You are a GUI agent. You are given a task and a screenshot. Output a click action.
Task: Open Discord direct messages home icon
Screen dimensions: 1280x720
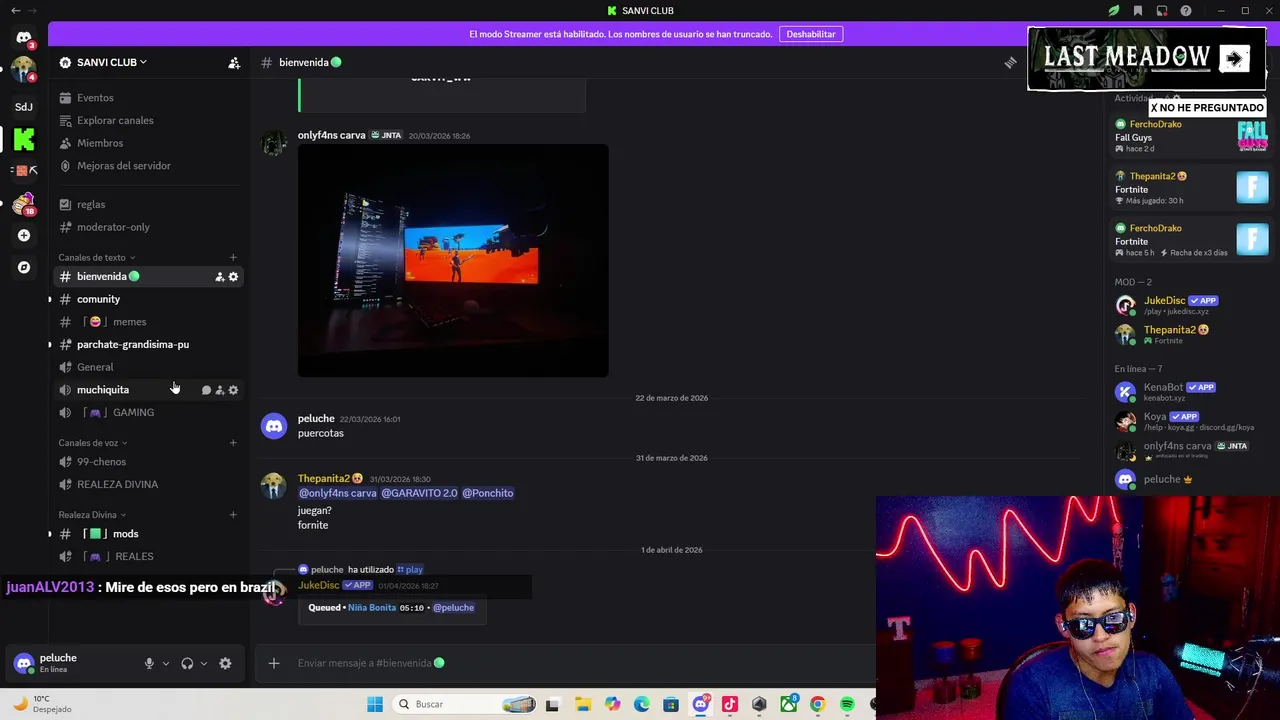[x=23, y=37]
